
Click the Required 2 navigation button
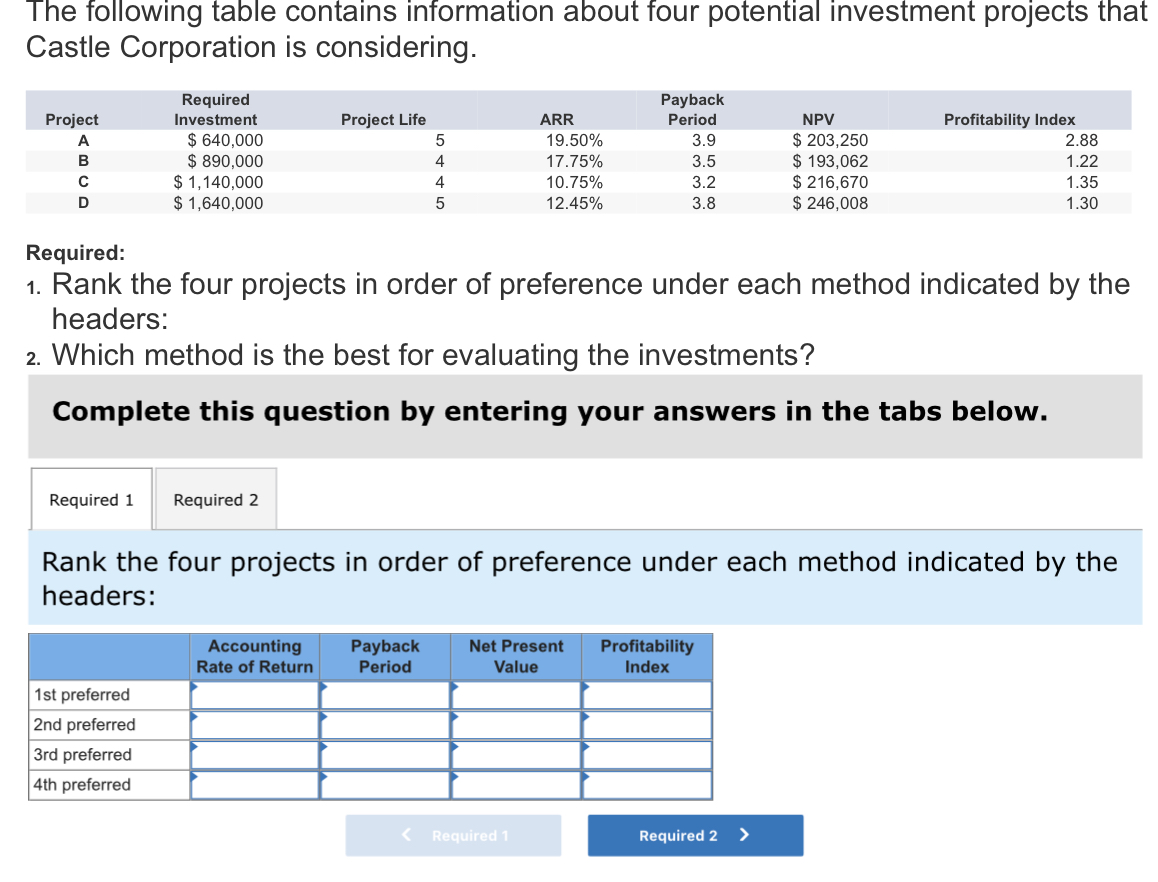click(x=695, y=835)
